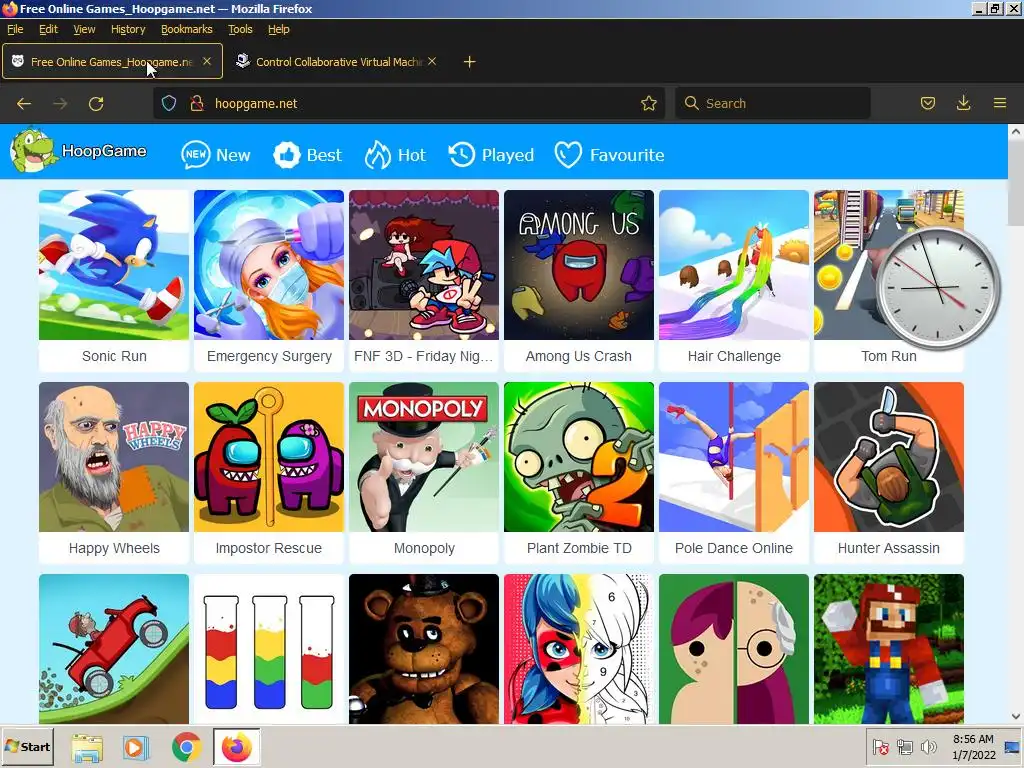Viewport: 1024px width, 768px height.
Task: Click the HoopGame site name text
Action: 104,151
